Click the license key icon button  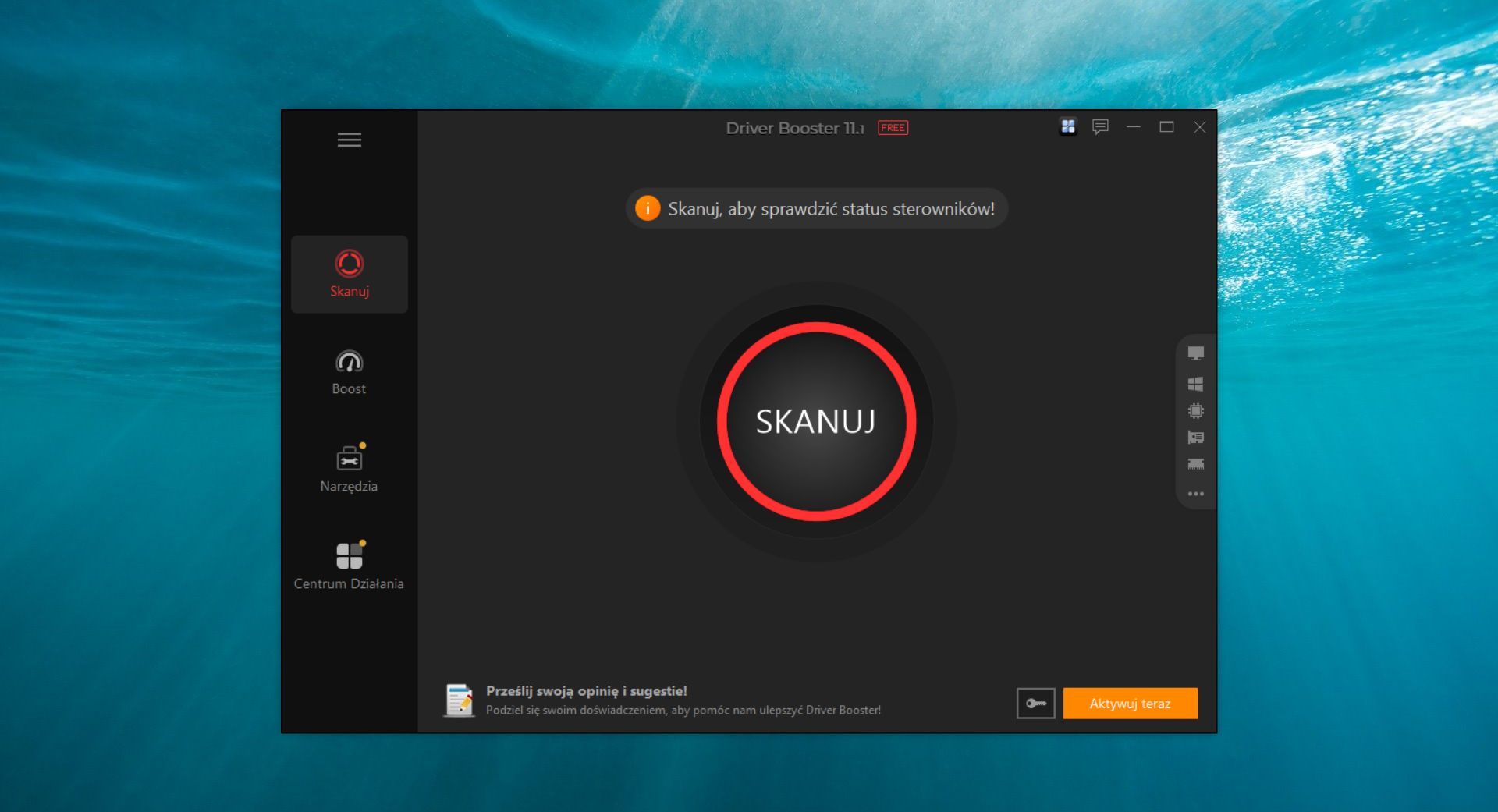(1035, 704)
